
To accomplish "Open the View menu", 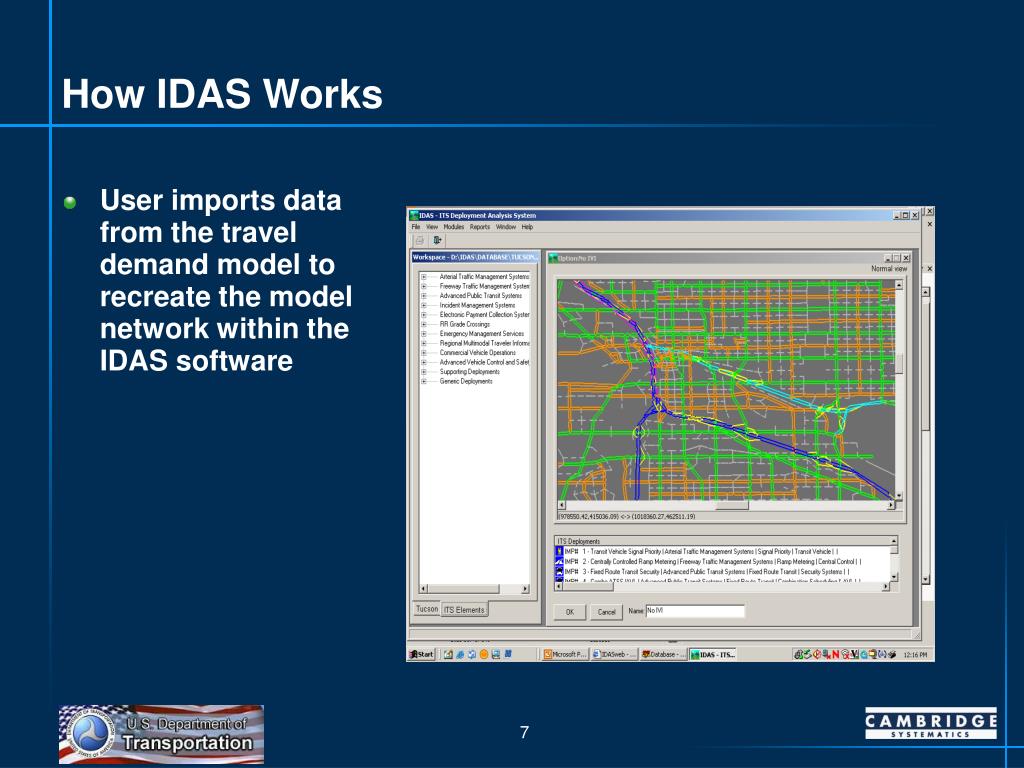I will (432, 227).
